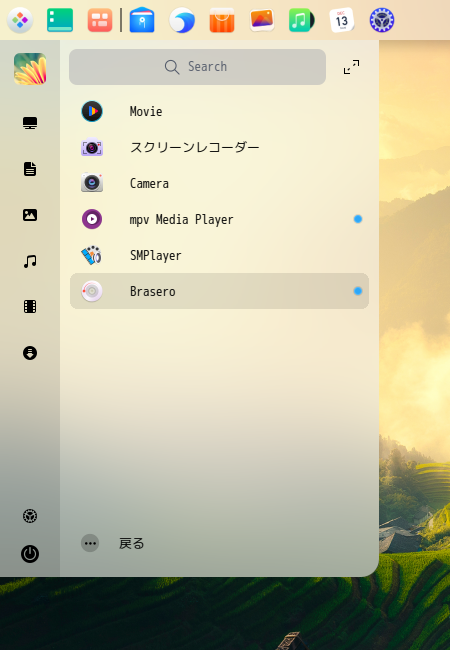Viewport: 450px width, 650px height.
Task: Launch スクリーンレコーダー screen recorder
Action: 219,147
